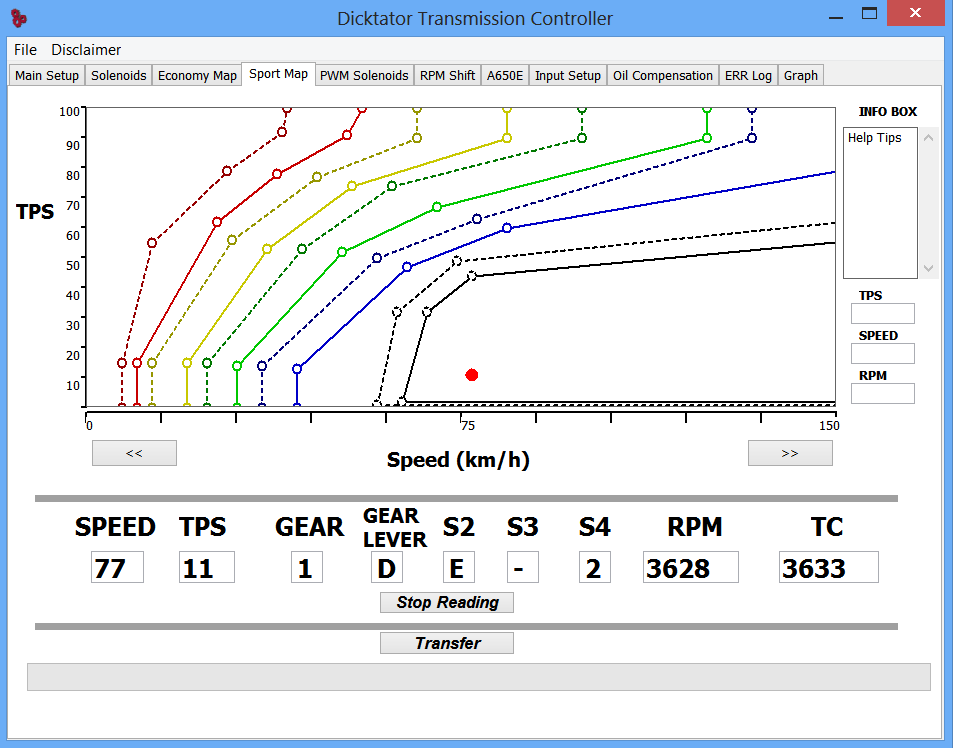
Task: Click the solid yellow curve point at TPS 90
Action: tap(507, 138)
